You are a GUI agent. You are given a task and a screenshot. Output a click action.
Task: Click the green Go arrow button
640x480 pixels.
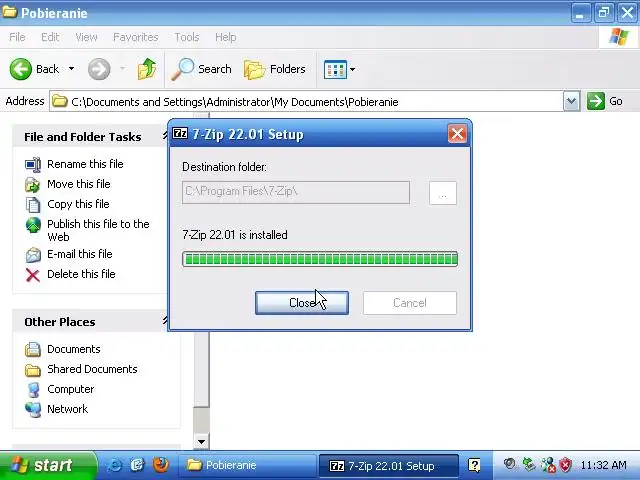point(596,101)
